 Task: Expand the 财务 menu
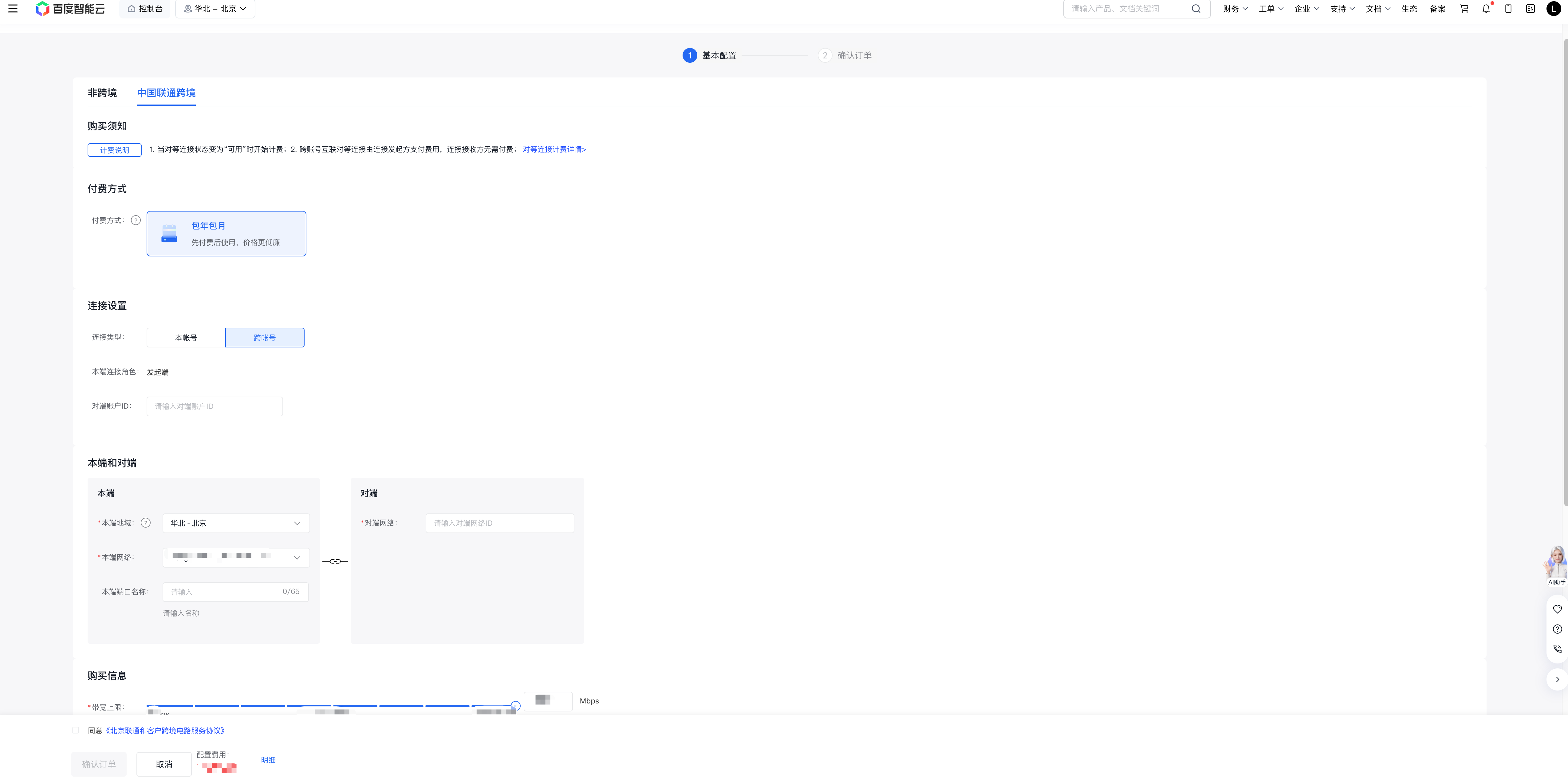1235,9
